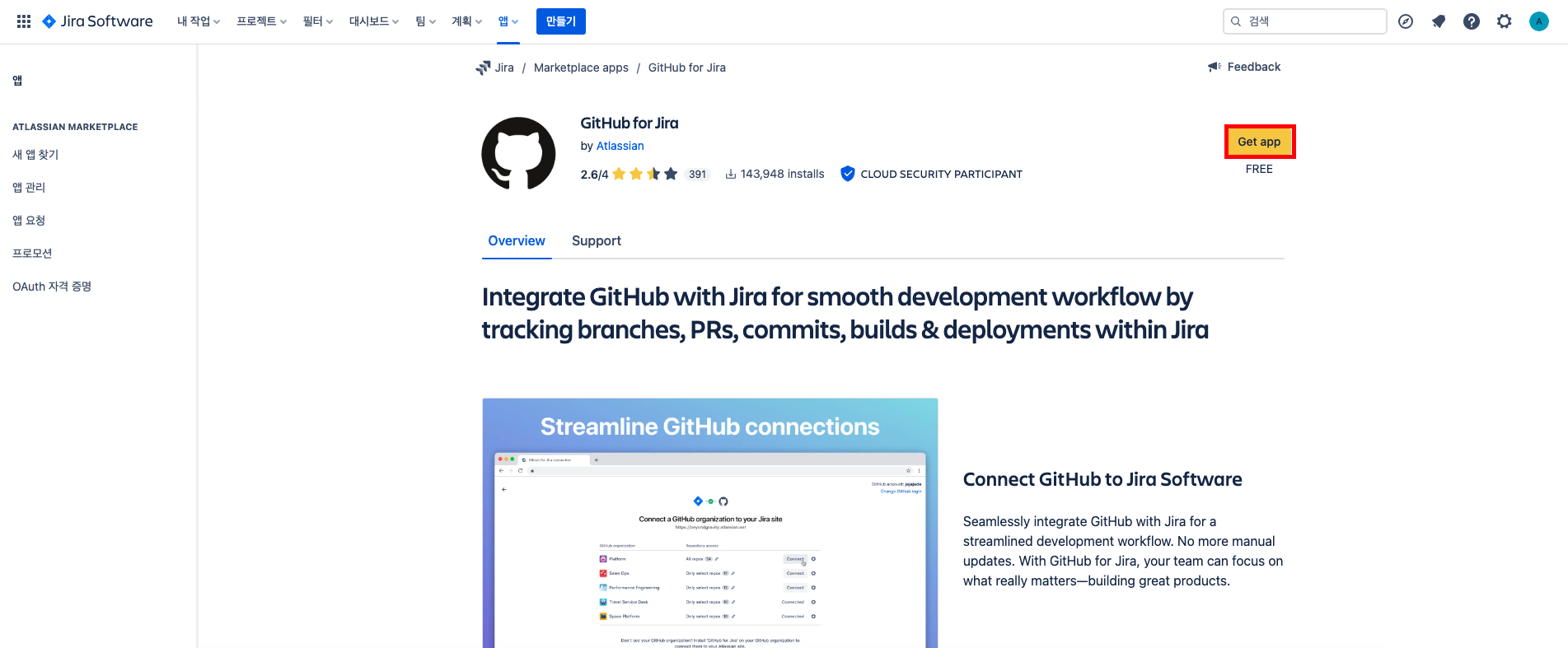This screenshot has width=1568, height=648.
Task: Click the cloud security shield badge icon
Action: coord(847,174)
